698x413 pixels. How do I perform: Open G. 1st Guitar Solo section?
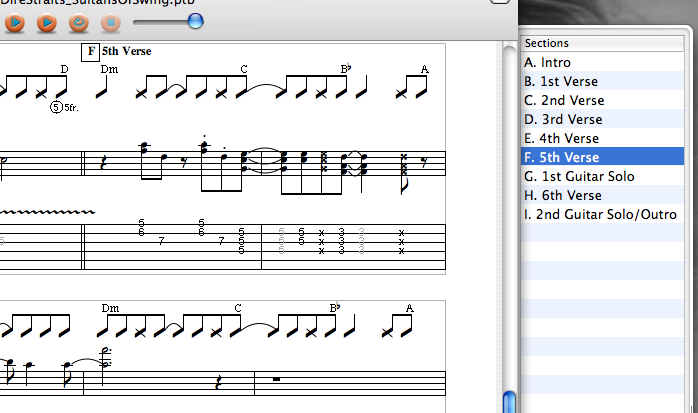point(602,176)
